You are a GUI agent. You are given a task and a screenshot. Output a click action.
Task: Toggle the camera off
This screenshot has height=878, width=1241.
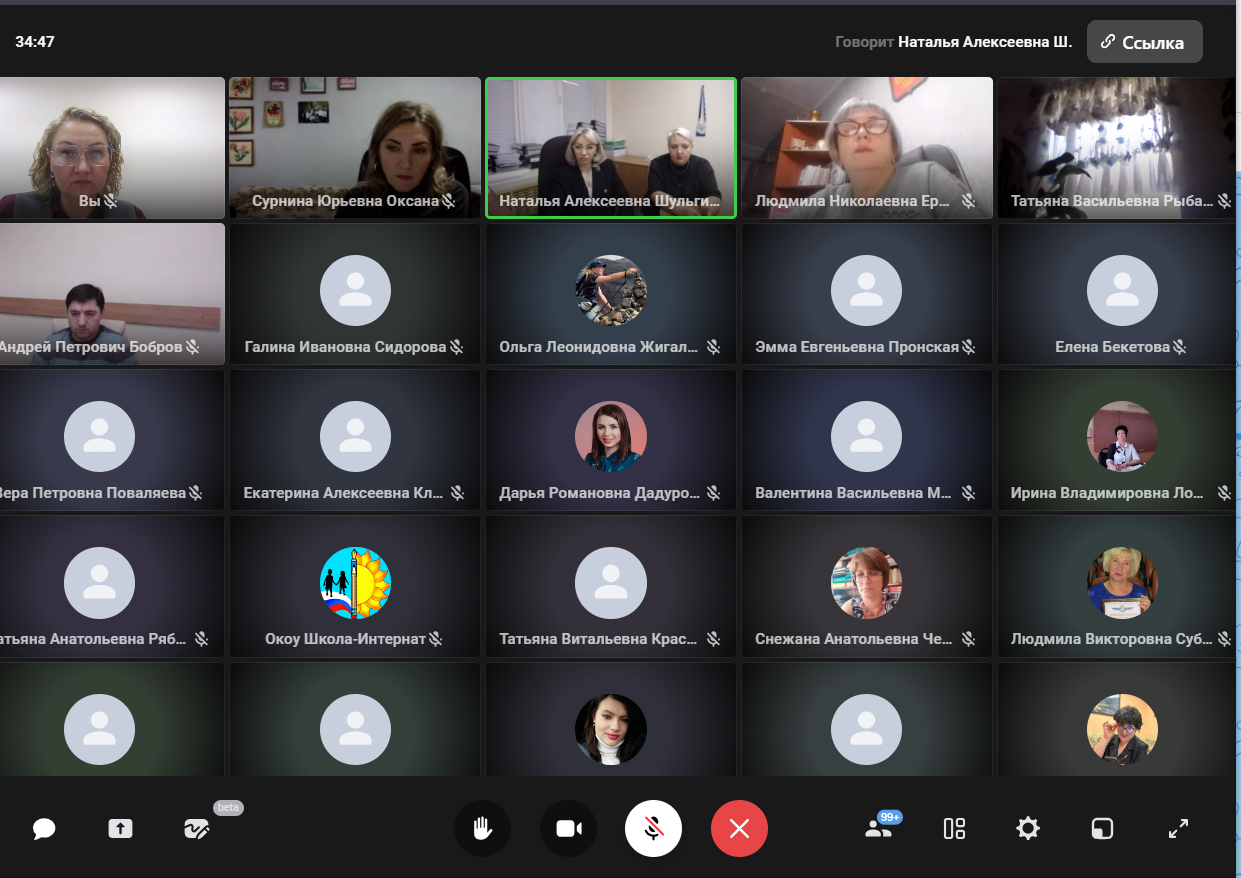pyautogui.click(x=568, y=829)
